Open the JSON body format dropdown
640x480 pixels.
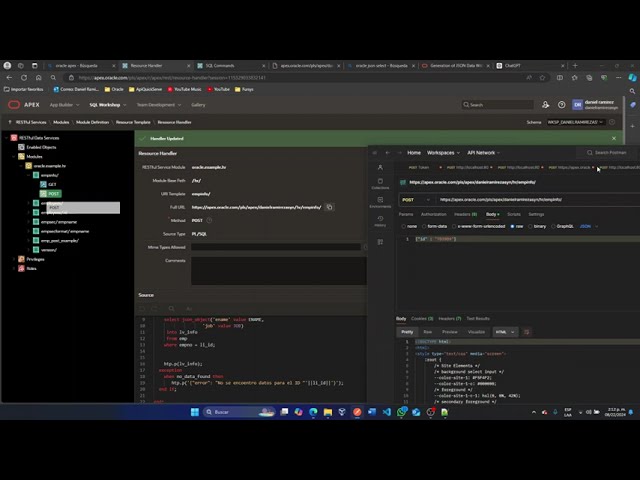click(x=589, y=227)
